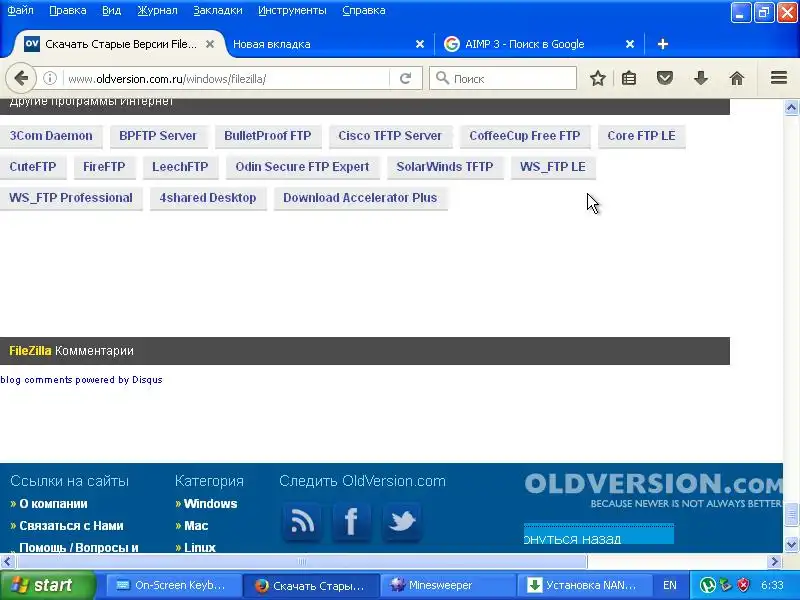Open the Файл menu
Screen dimensions: 800x600
tap(20, 11)
